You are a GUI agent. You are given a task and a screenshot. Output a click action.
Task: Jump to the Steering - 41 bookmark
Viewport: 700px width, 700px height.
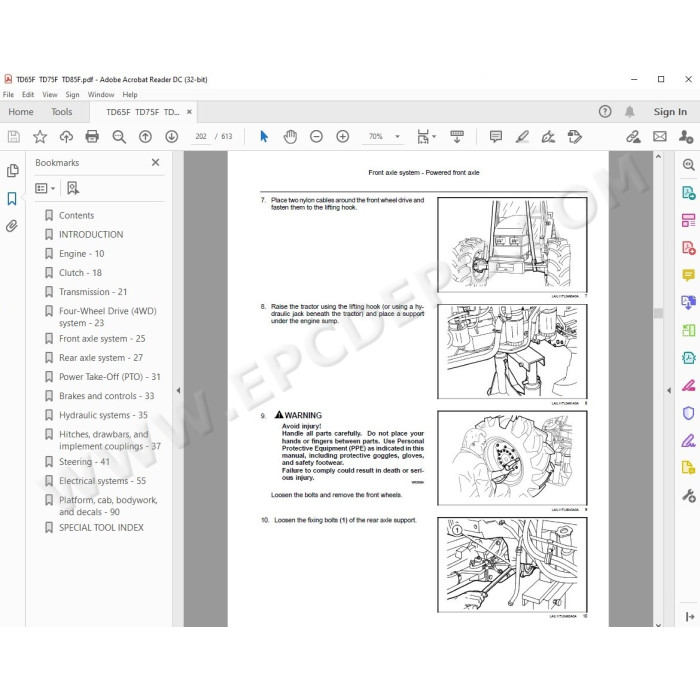point(84,462)
